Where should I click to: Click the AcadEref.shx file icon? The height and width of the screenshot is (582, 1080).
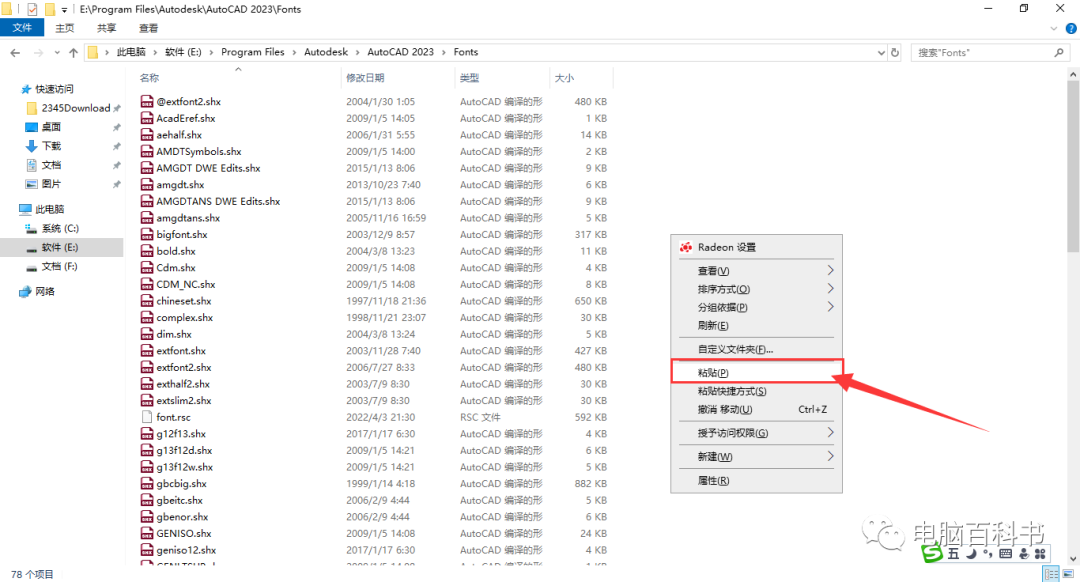pyautogui.click(x=147, y=118)
